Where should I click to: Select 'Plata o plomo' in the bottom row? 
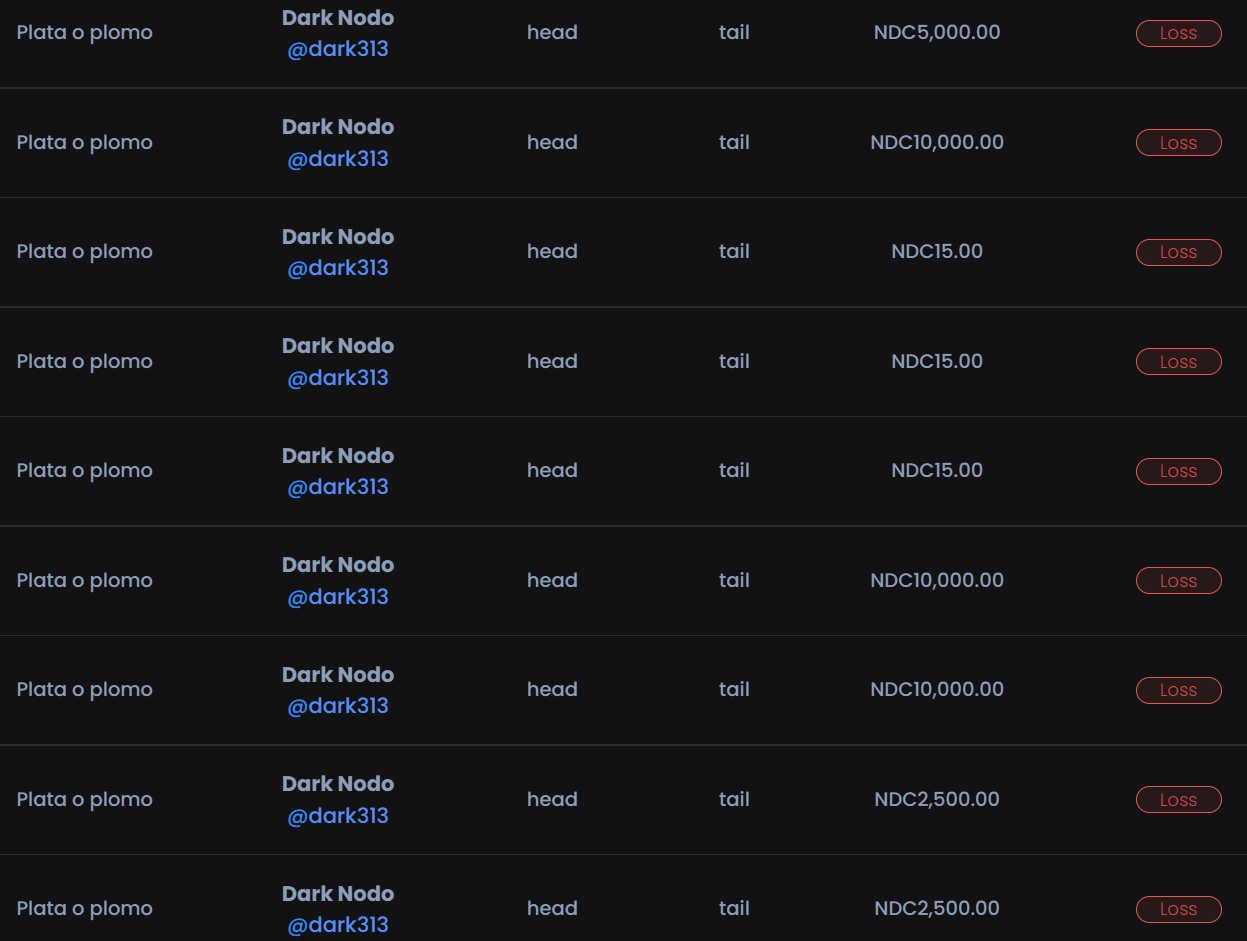click(85, 909)
